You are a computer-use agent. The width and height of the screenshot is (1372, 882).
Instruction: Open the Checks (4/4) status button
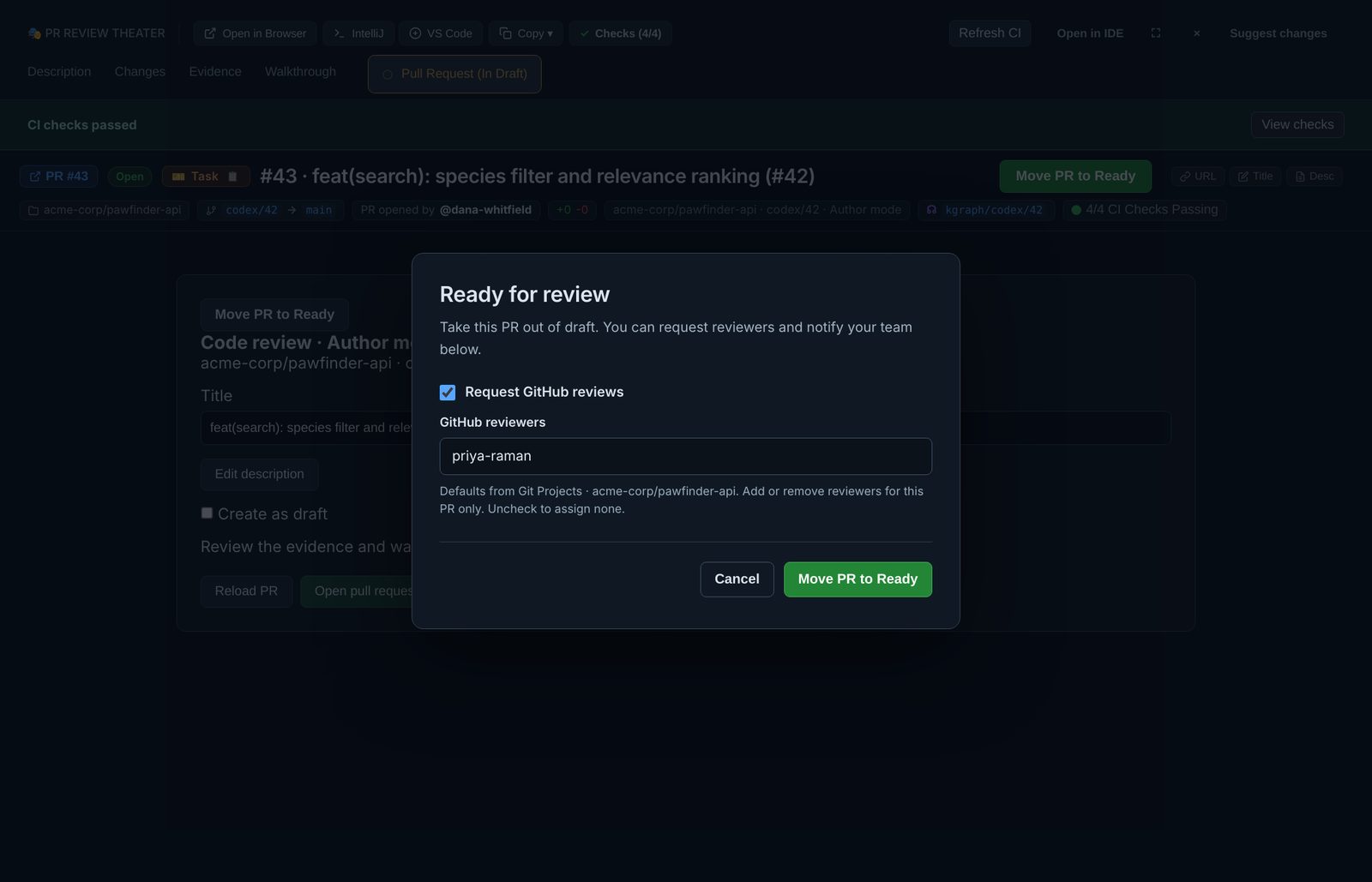620,33
